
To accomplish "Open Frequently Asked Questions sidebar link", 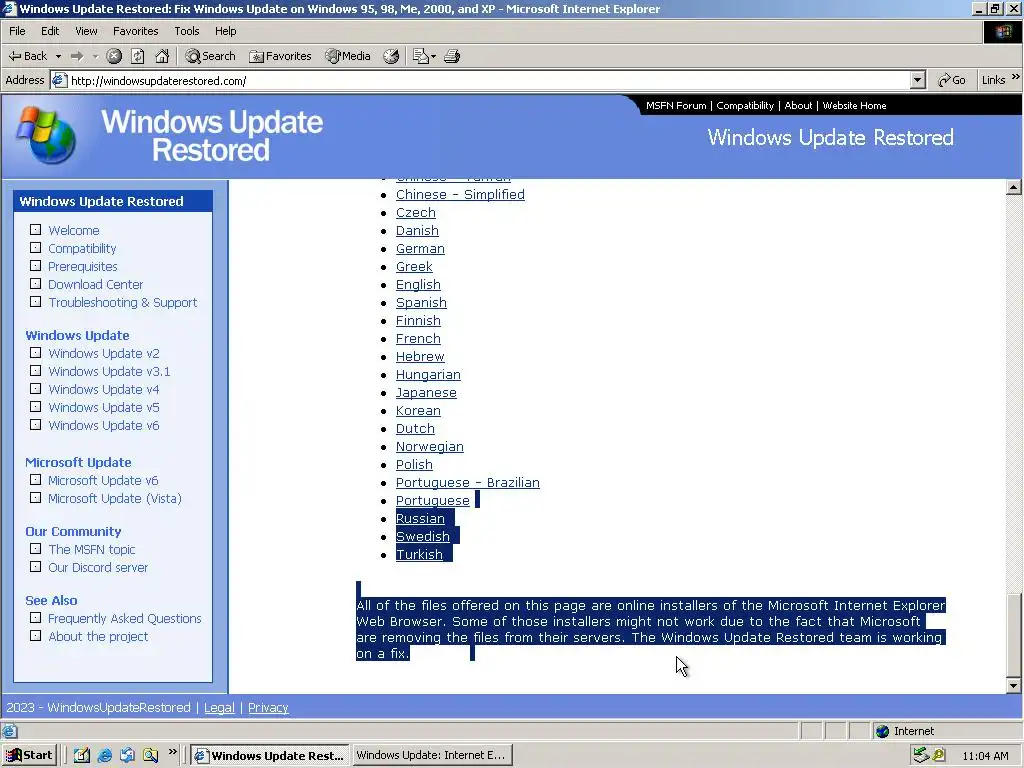I will coord(125,618).
